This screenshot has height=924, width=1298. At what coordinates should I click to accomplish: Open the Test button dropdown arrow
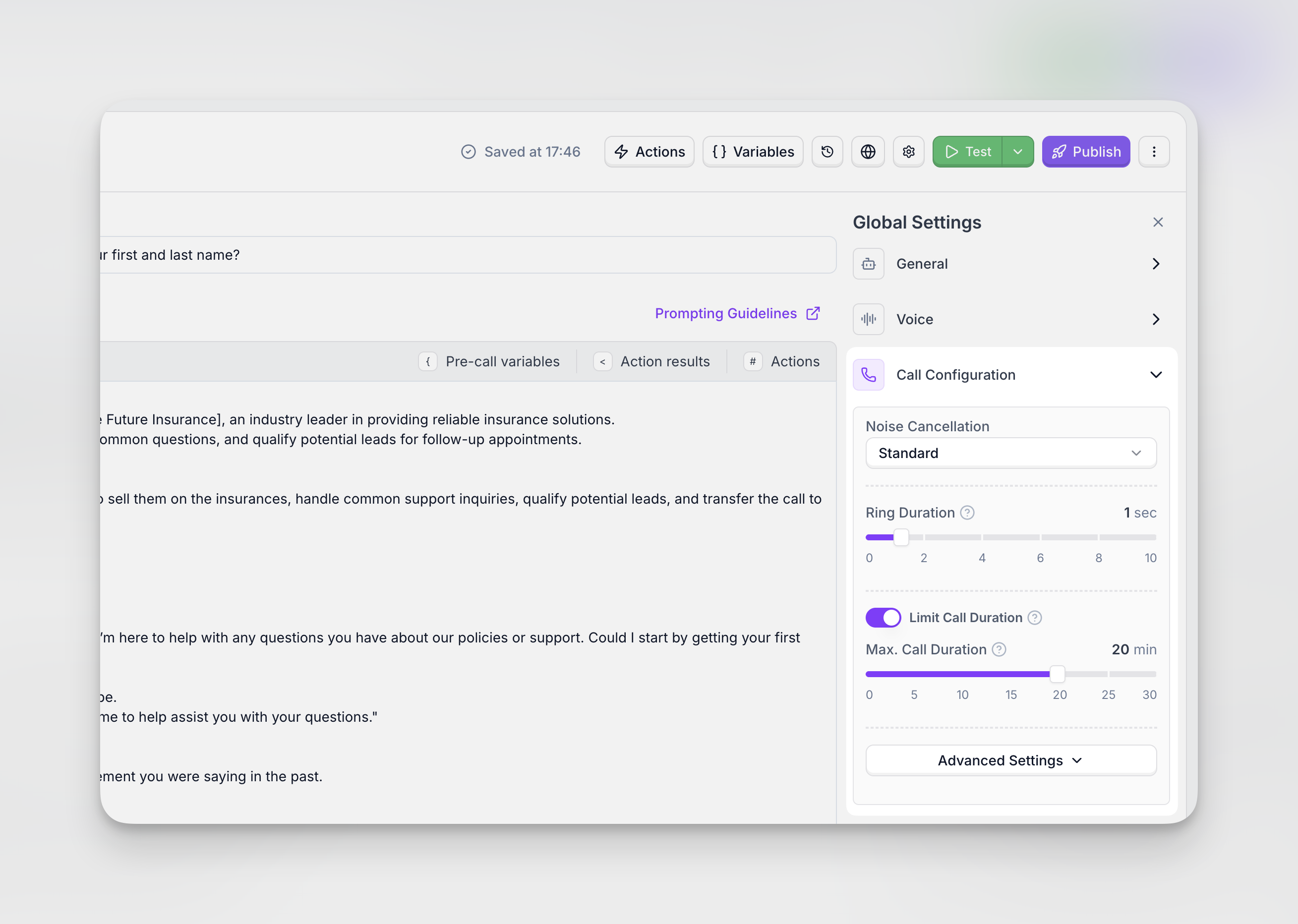pyautogui.click(x=1017, y=151)
